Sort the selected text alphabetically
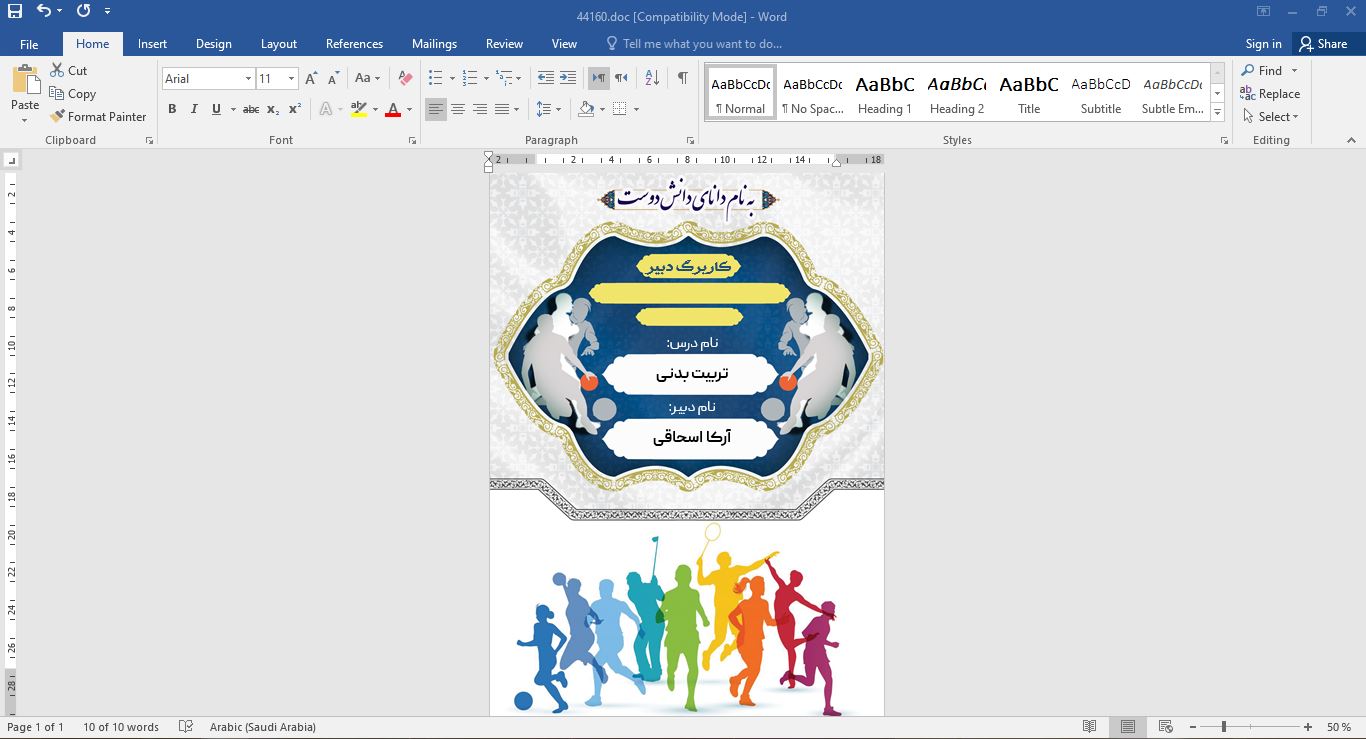This screenshot has width=1366, height=739. pyautogui.click(x=652, y=78)
